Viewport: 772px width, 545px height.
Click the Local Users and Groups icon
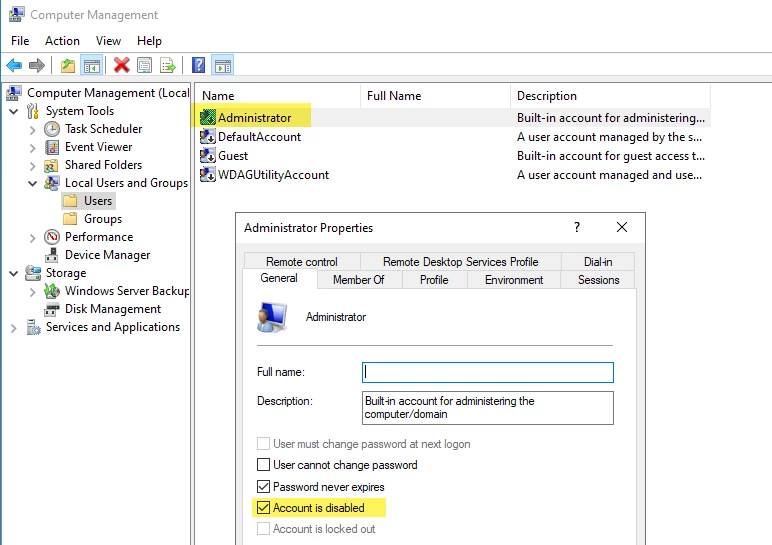[x=52, y=183]
